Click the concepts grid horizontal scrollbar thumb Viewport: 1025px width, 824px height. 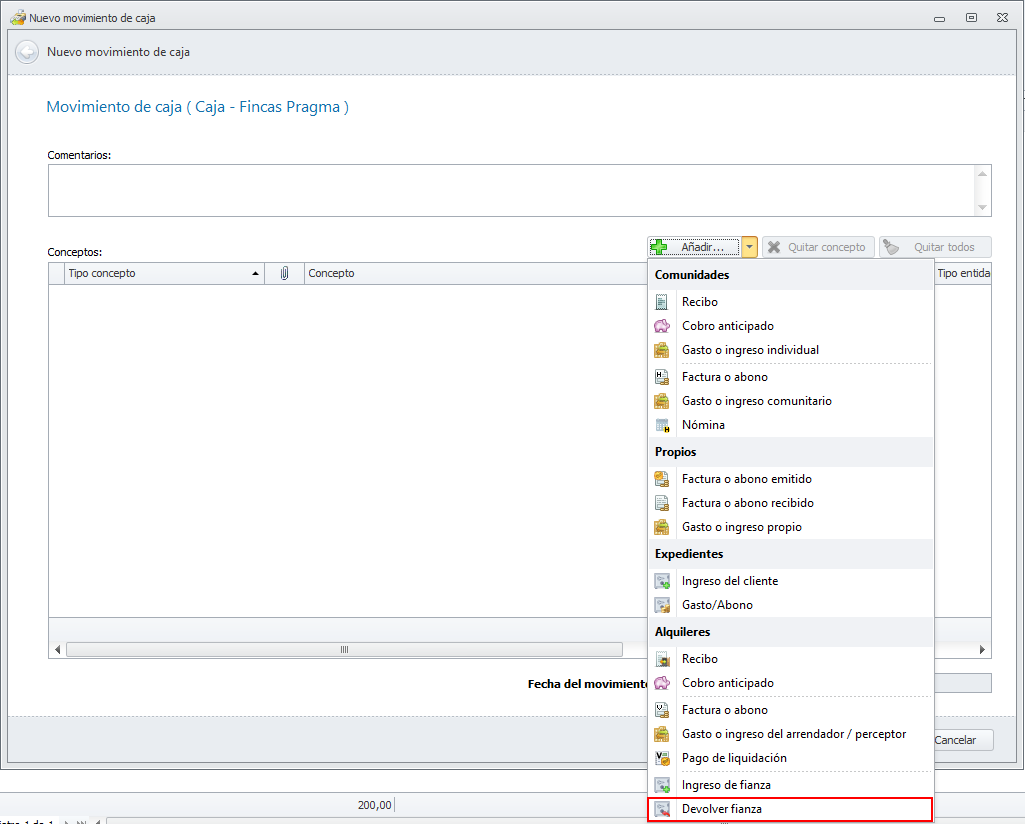(344, 650)
